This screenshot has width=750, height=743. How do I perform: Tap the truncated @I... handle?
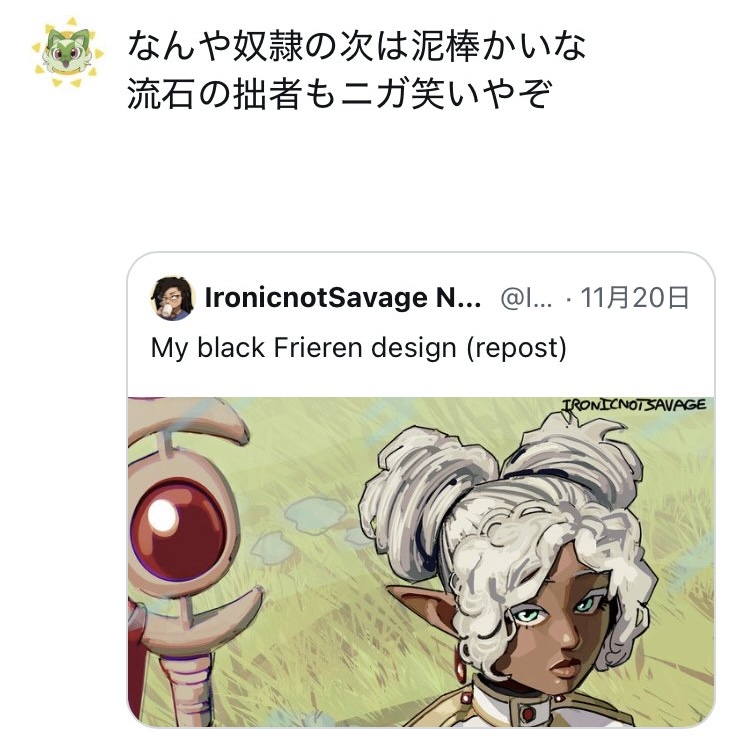526,299
